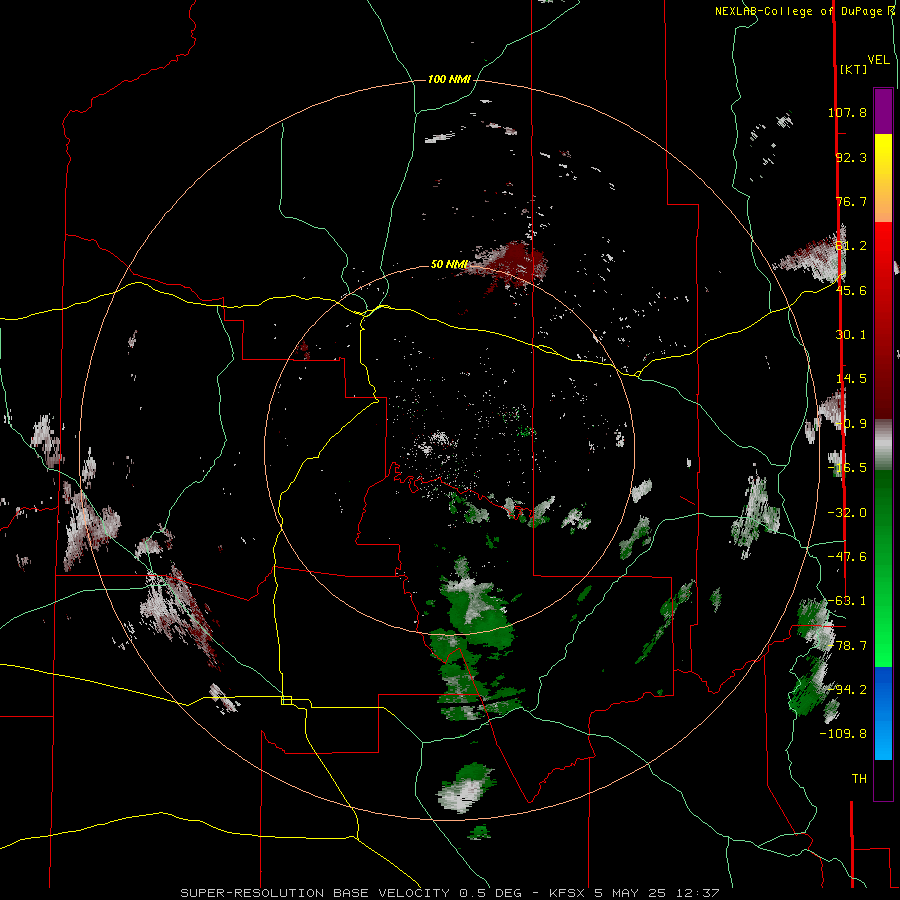Click the 30.1 scale value

click(x=851, y=335)
